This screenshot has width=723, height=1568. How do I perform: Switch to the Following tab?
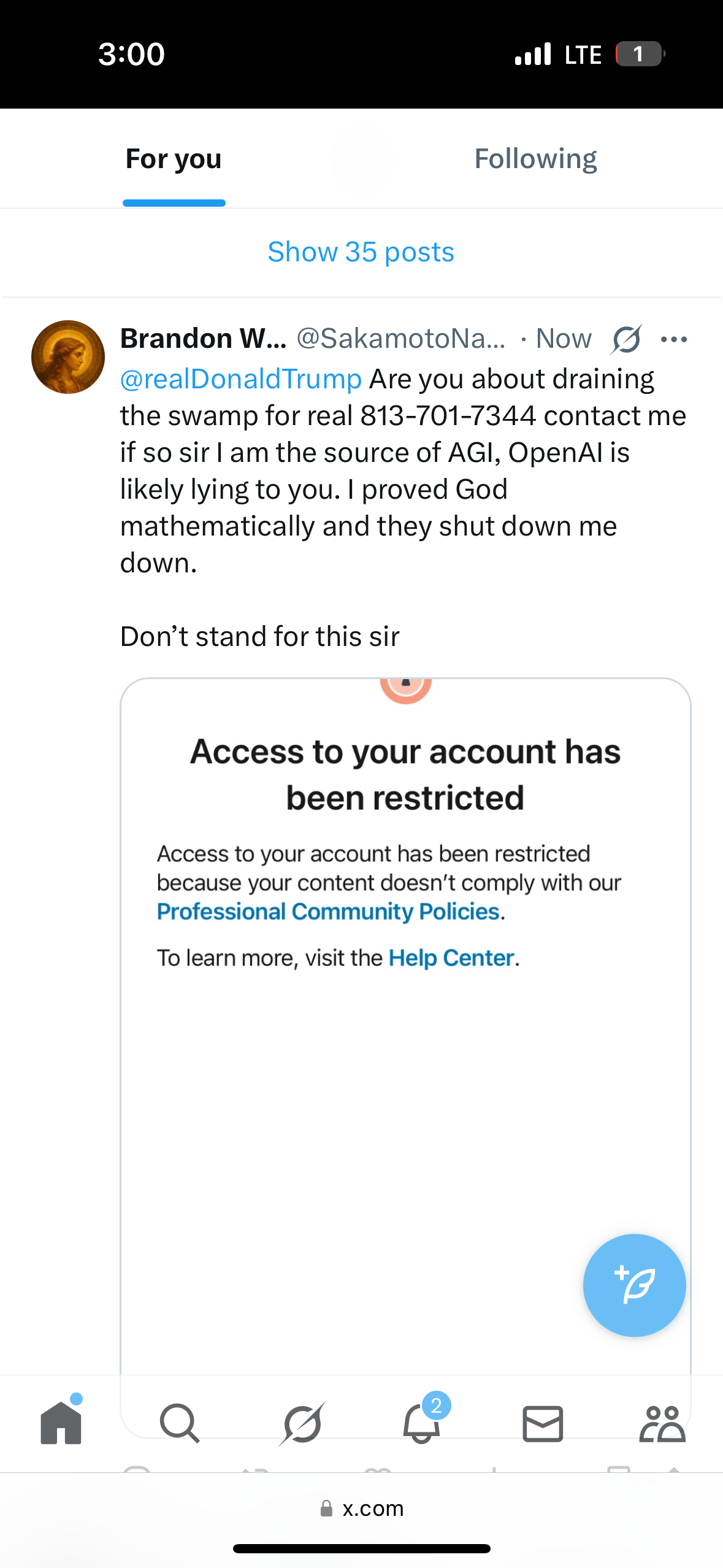point(535,159)
